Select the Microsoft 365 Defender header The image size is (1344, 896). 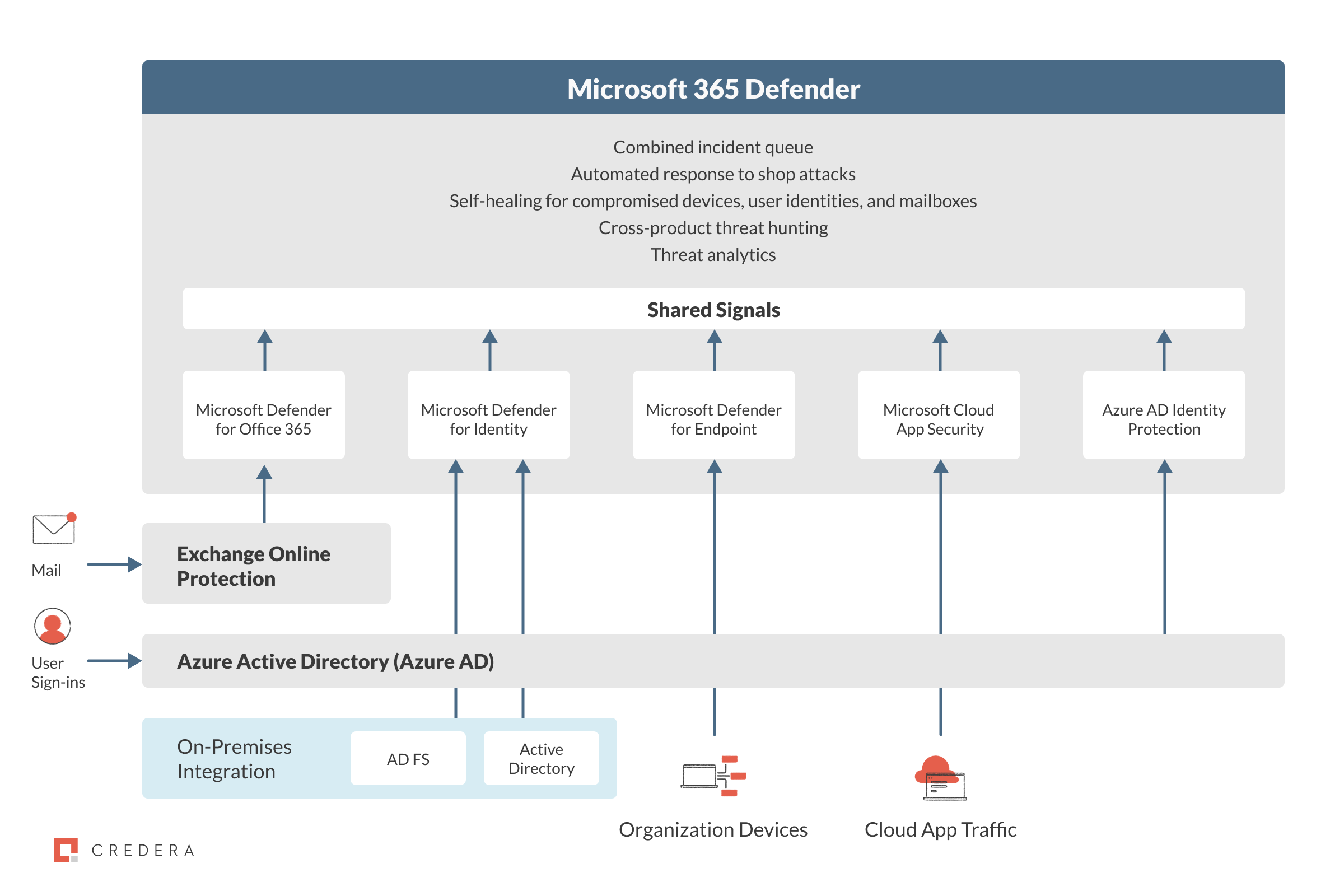pos(713,88)
